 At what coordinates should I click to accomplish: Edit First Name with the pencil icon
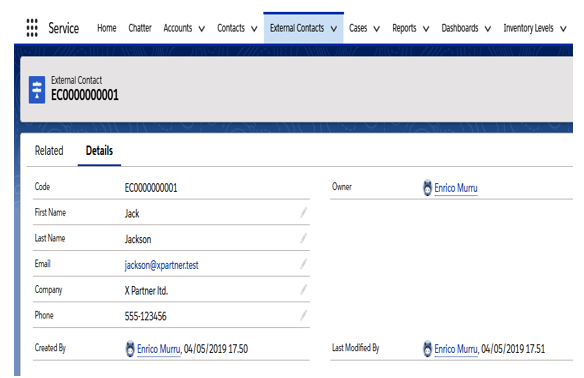[304, 213]
